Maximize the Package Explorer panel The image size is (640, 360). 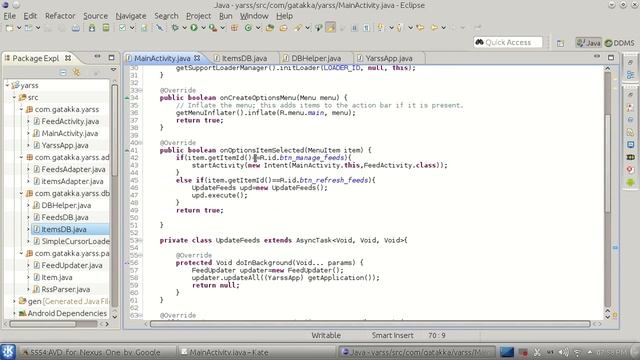(111, 58)
